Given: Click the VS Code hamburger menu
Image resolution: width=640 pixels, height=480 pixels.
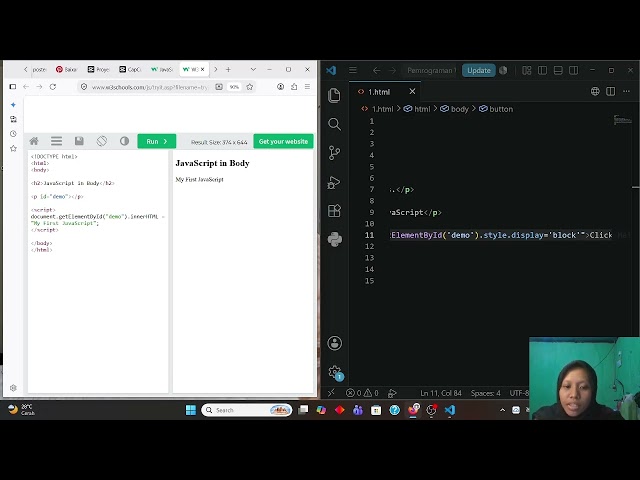Looking at the screenshot, I should tap(353, 70).
